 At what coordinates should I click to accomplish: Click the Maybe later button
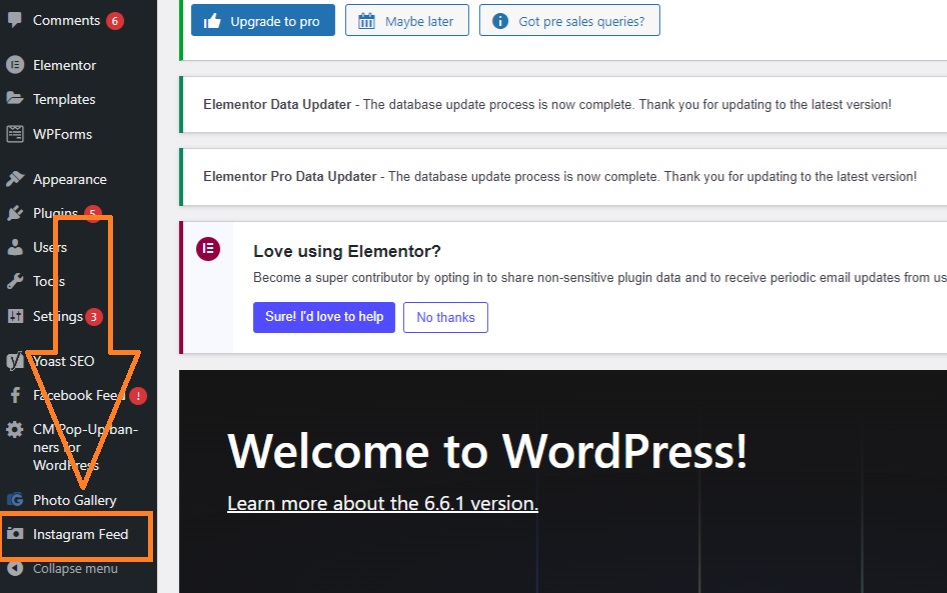point(407,20)
